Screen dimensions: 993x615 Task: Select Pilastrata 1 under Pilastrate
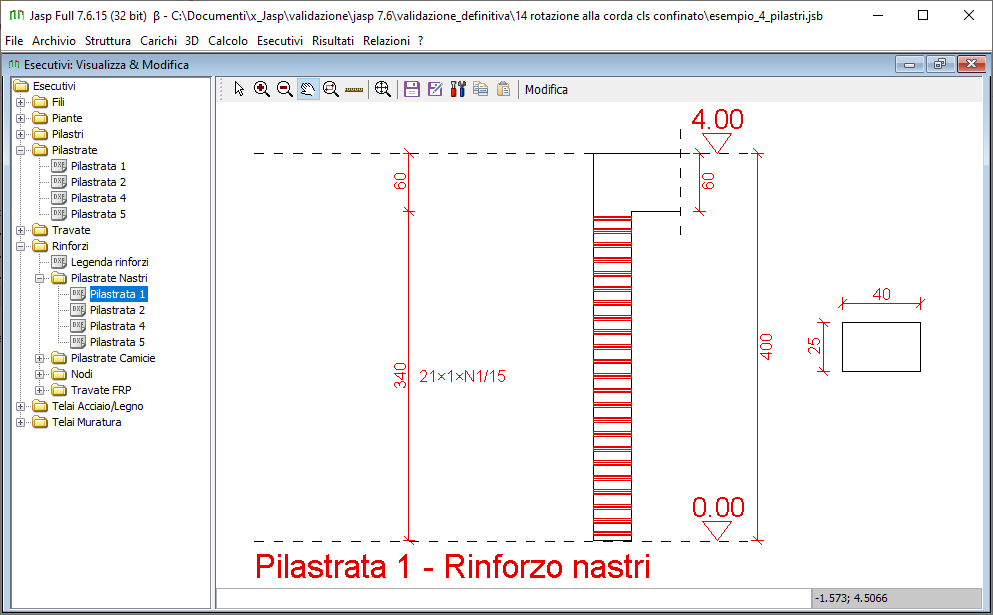point(98,166)
